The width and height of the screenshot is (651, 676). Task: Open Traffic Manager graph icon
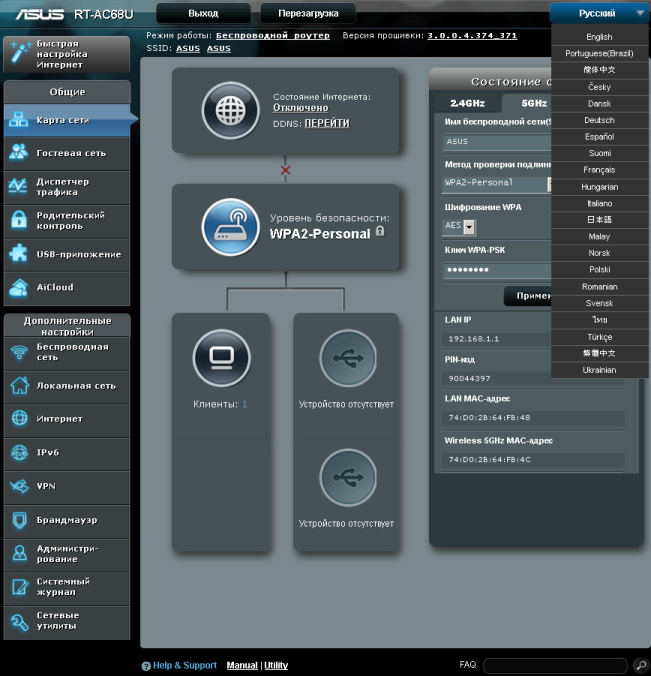[19, 187]
